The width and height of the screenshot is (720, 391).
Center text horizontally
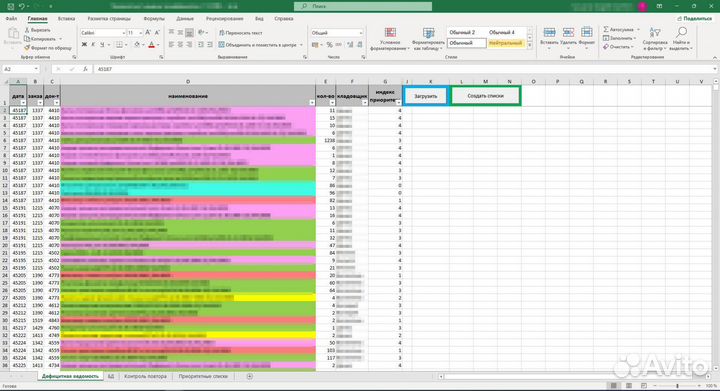click(x=180, y=45)
